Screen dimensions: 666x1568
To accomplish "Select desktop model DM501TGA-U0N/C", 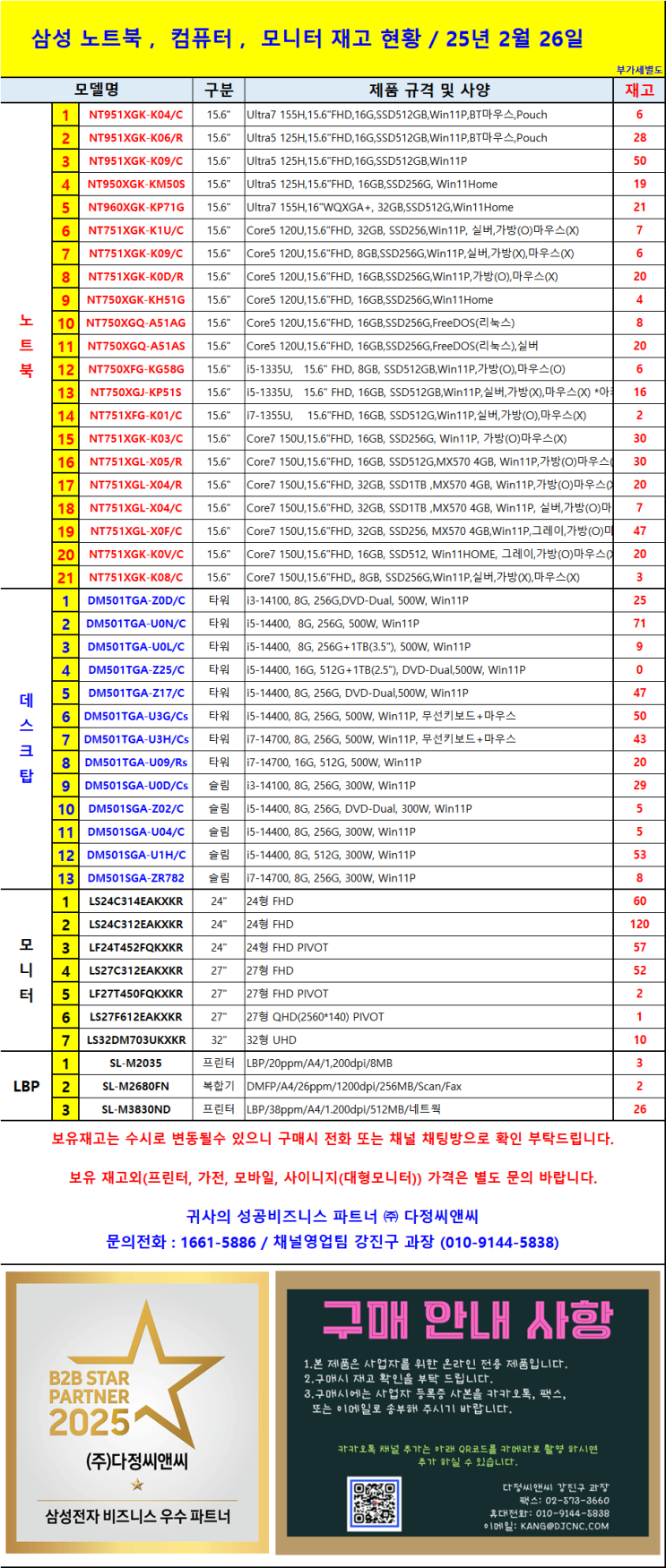I will [x=135, y=624].
